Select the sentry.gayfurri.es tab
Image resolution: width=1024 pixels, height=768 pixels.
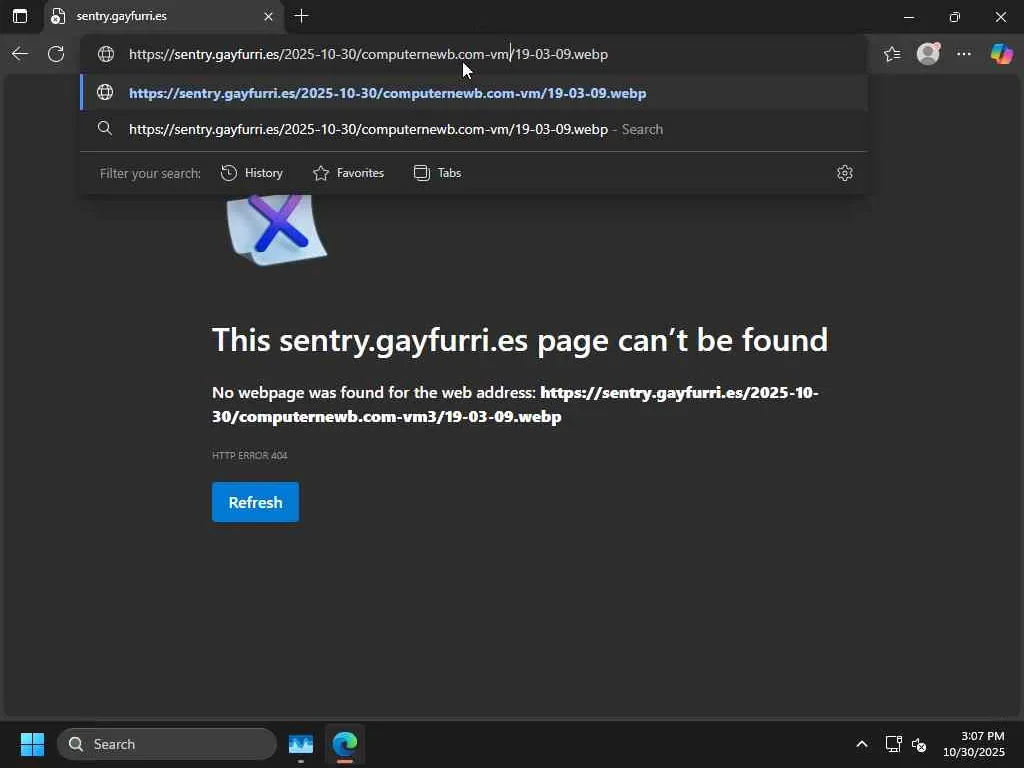163,16
